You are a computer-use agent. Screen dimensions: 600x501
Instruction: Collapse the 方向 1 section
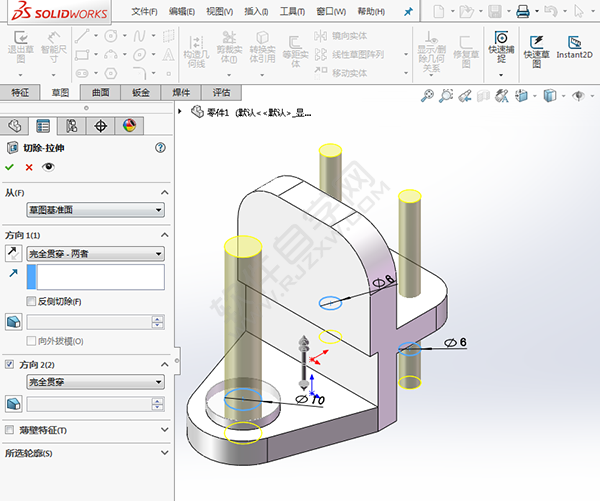[165, 235]
